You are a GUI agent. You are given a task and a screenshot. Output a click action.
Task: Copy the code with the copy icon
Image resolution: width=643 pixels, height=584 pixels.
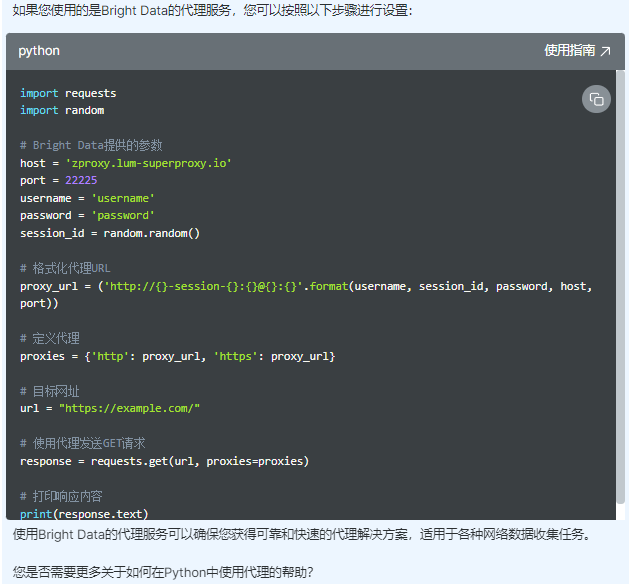click(x=596, y=99)
